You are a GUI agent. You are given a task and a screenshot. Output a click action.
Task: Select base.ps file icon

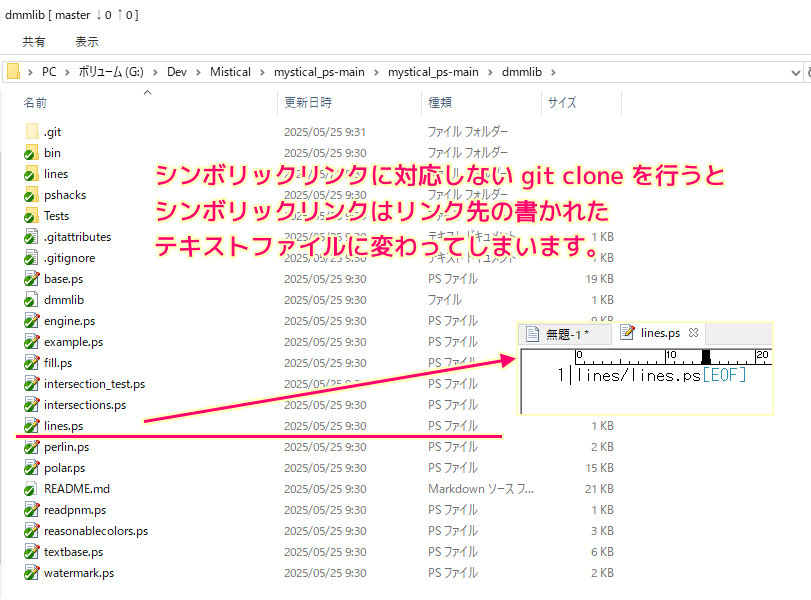coord(32,279)
